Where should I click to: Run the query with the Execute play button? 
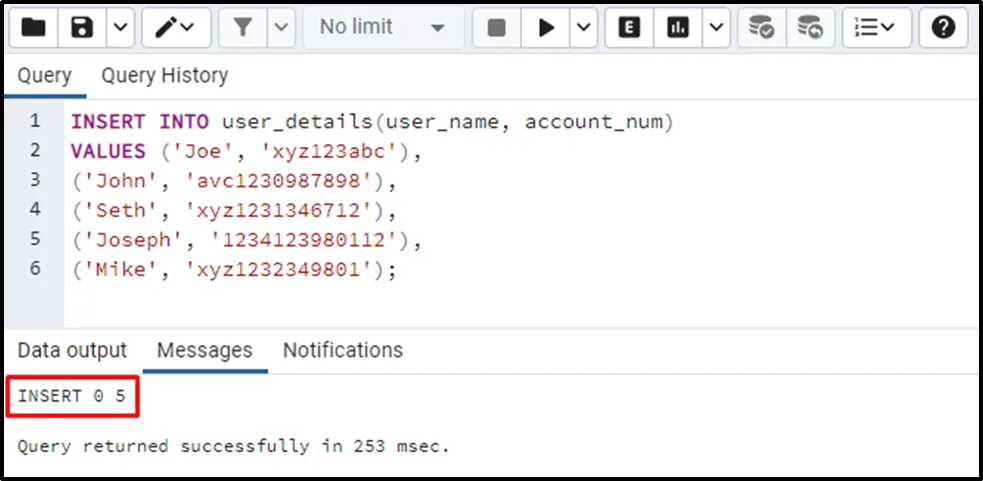click(x=546, y=28)
